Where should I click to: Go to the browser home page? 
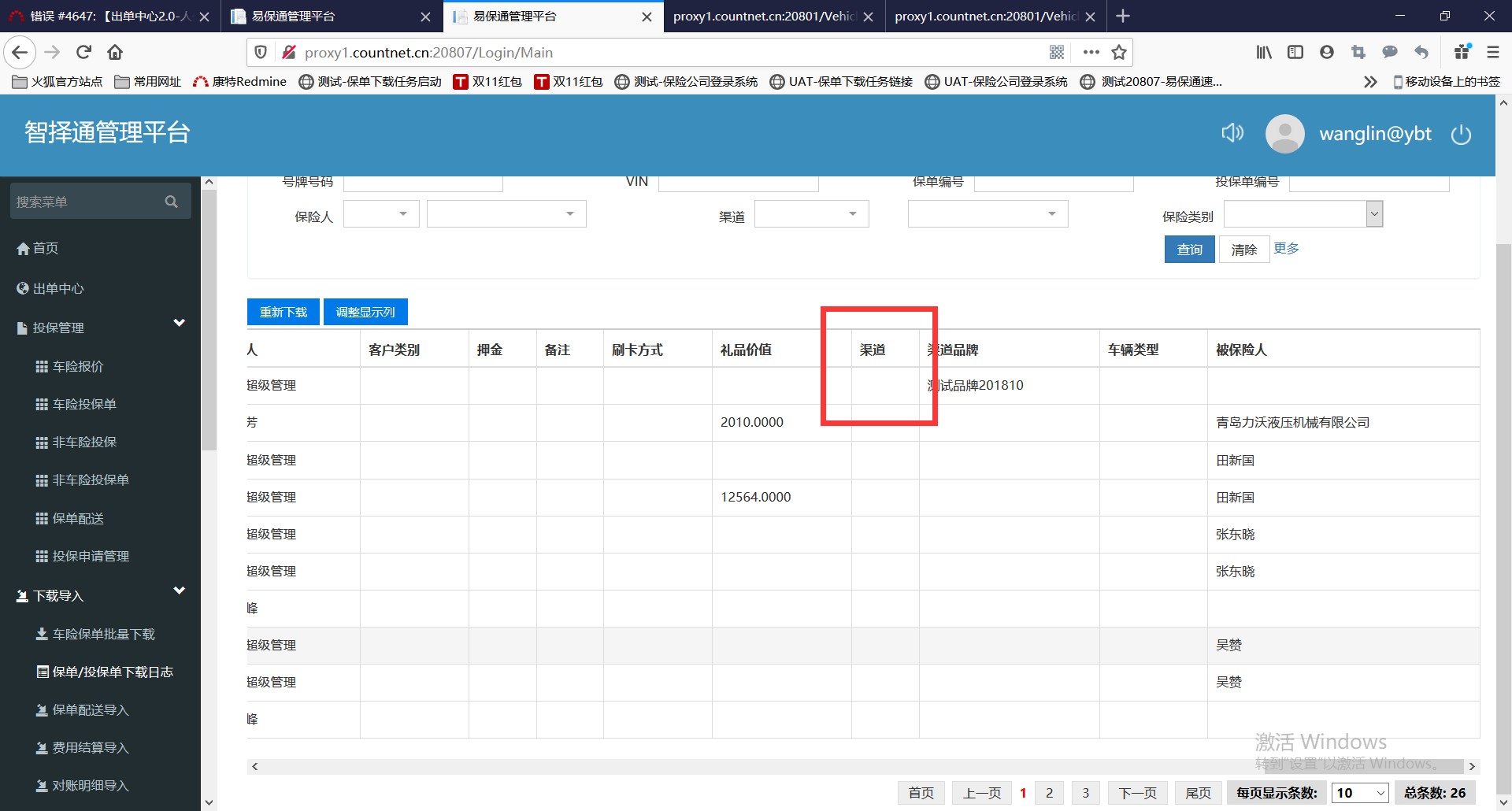[115, 53]
